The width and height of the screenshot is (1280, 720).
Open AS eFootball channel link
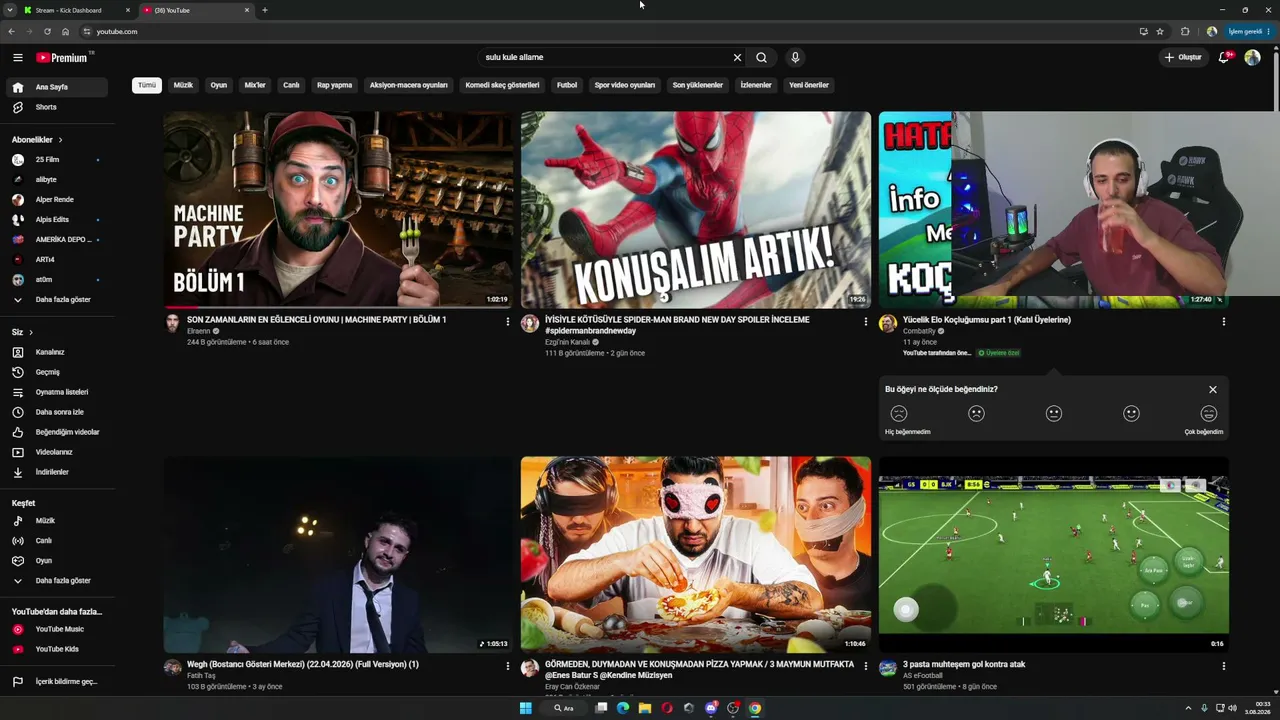pos(923,676)
